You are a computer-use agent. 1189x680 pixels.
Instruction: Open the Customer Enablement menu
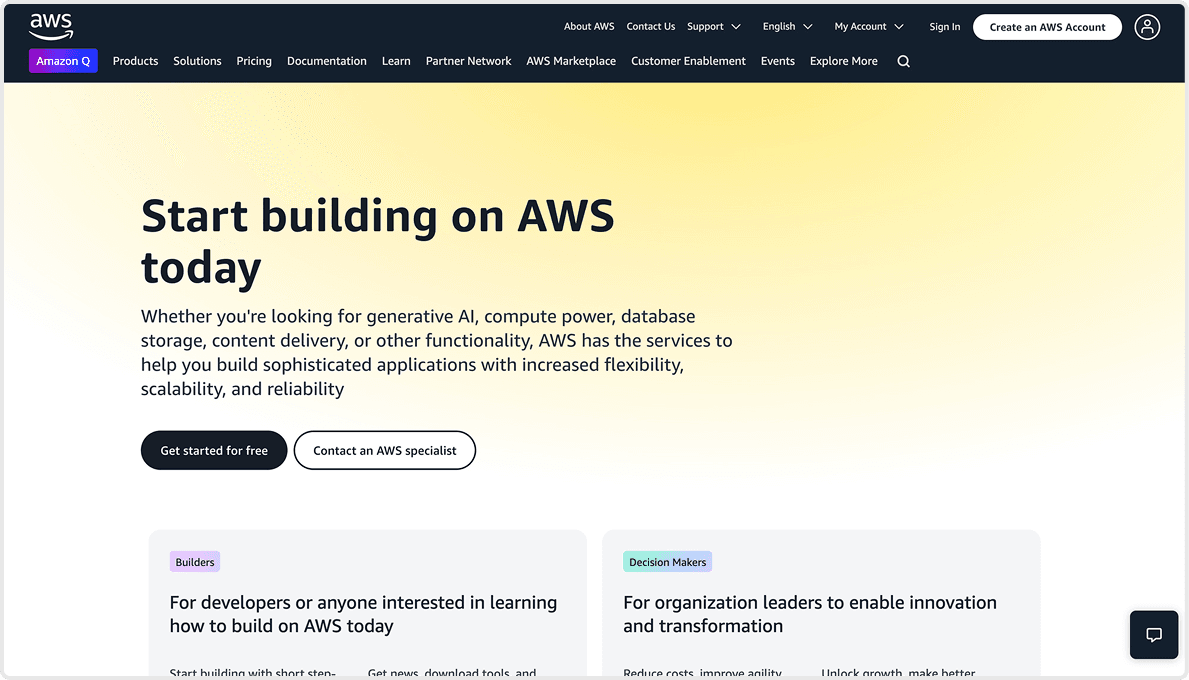point(689,61)
